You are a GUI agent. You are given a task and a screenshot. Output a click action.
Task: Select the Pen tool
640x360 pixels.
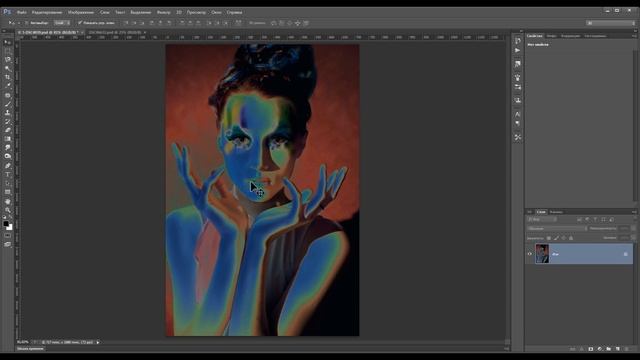tap(7, 166)
